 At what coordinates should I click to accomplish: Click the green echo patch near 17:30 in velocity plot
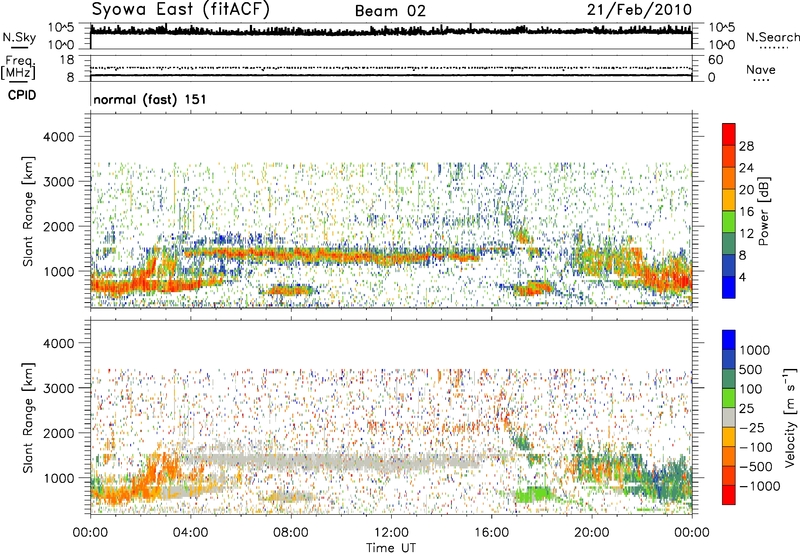click(532, 494)
